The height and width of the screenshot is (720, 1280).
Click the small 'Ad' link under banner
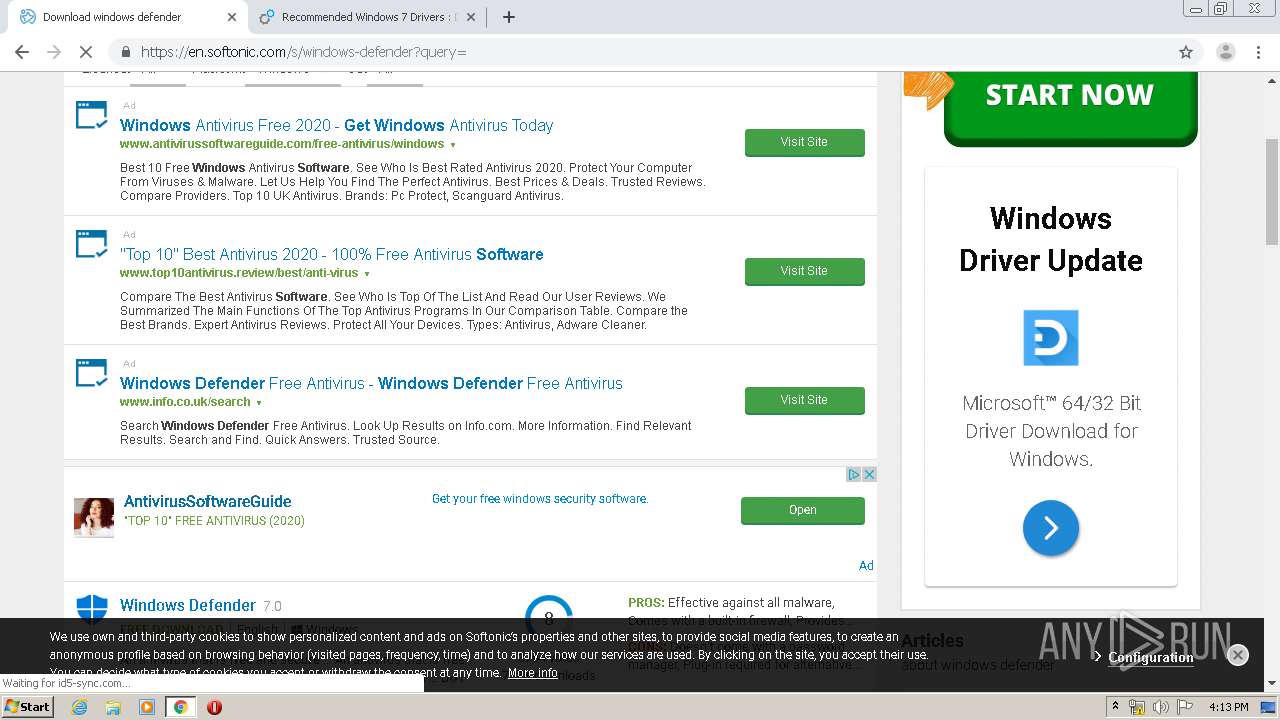[x=866, y=565]
